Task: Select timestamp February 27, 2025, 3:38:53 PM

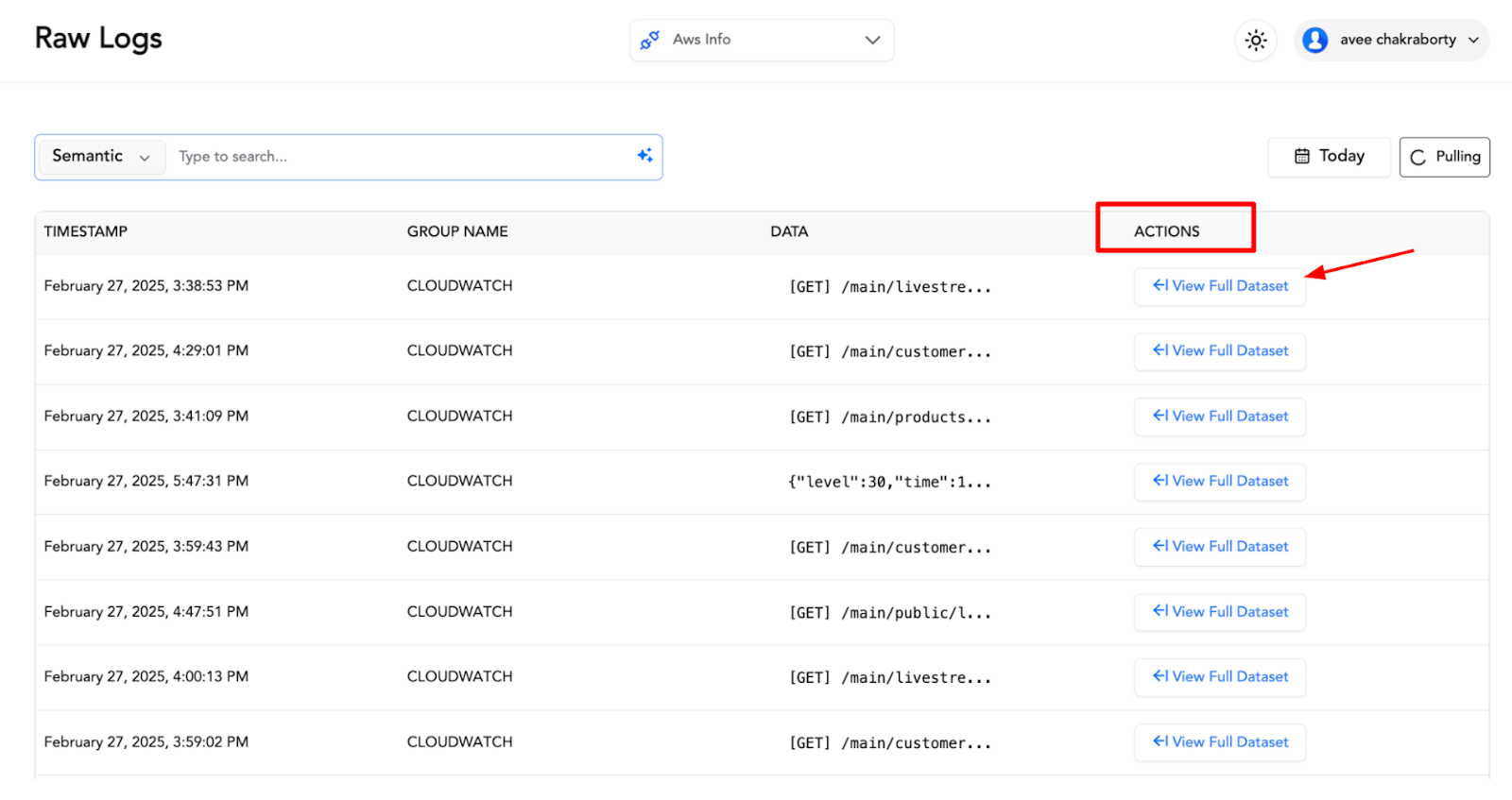Action: pyautogui.click(x=146, y=286)
